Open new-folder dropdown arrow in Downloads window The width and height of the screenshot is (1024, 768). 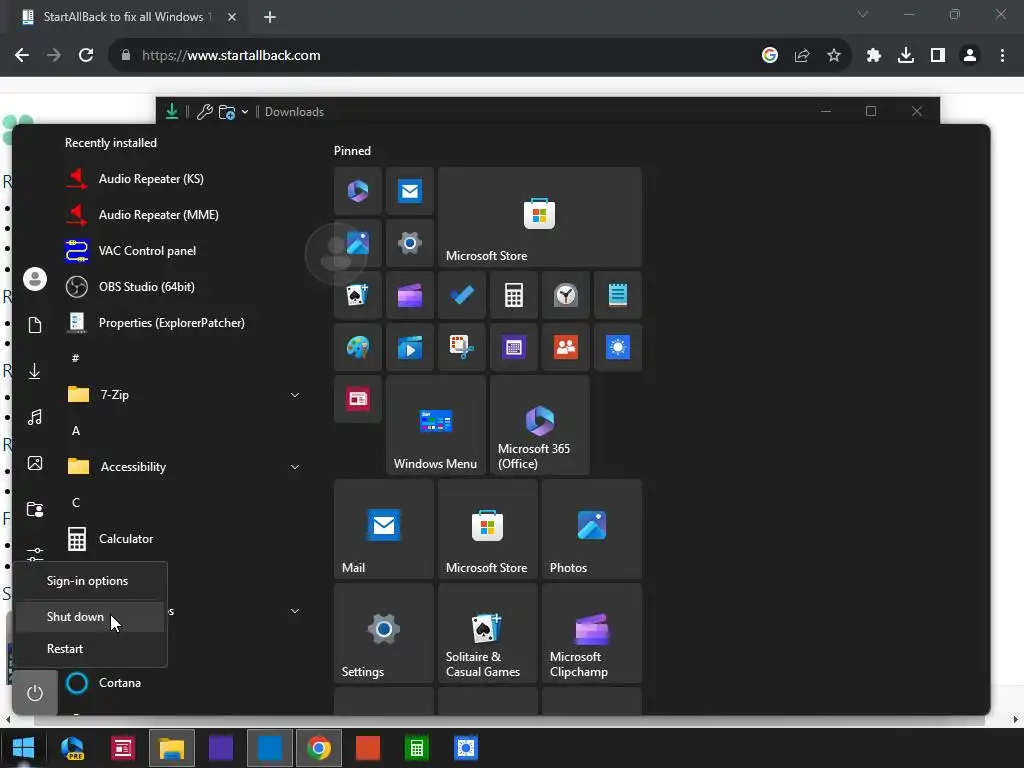(245, 112)
